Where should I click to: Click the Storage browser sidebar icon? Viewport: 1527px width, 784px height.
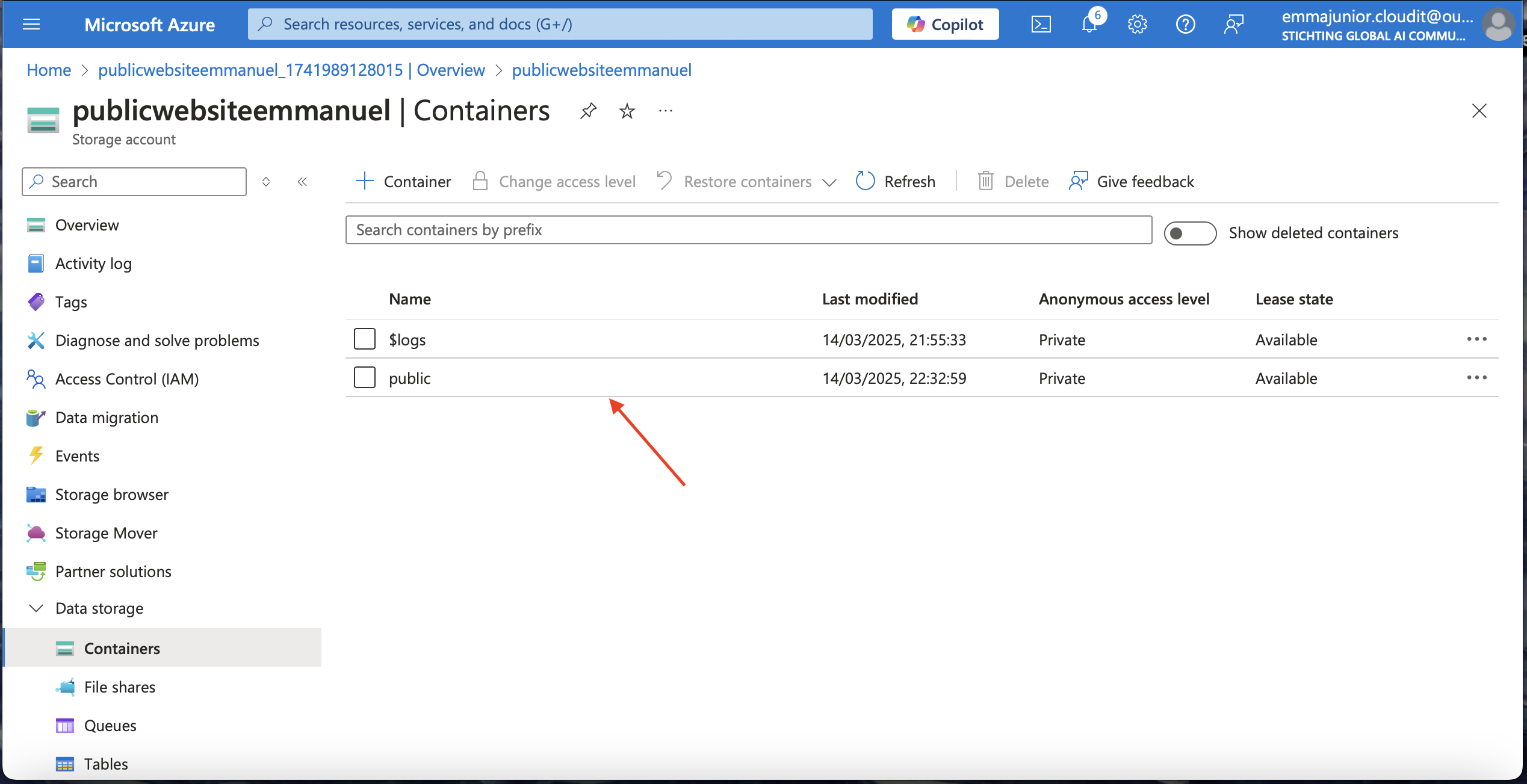[36, 495]
